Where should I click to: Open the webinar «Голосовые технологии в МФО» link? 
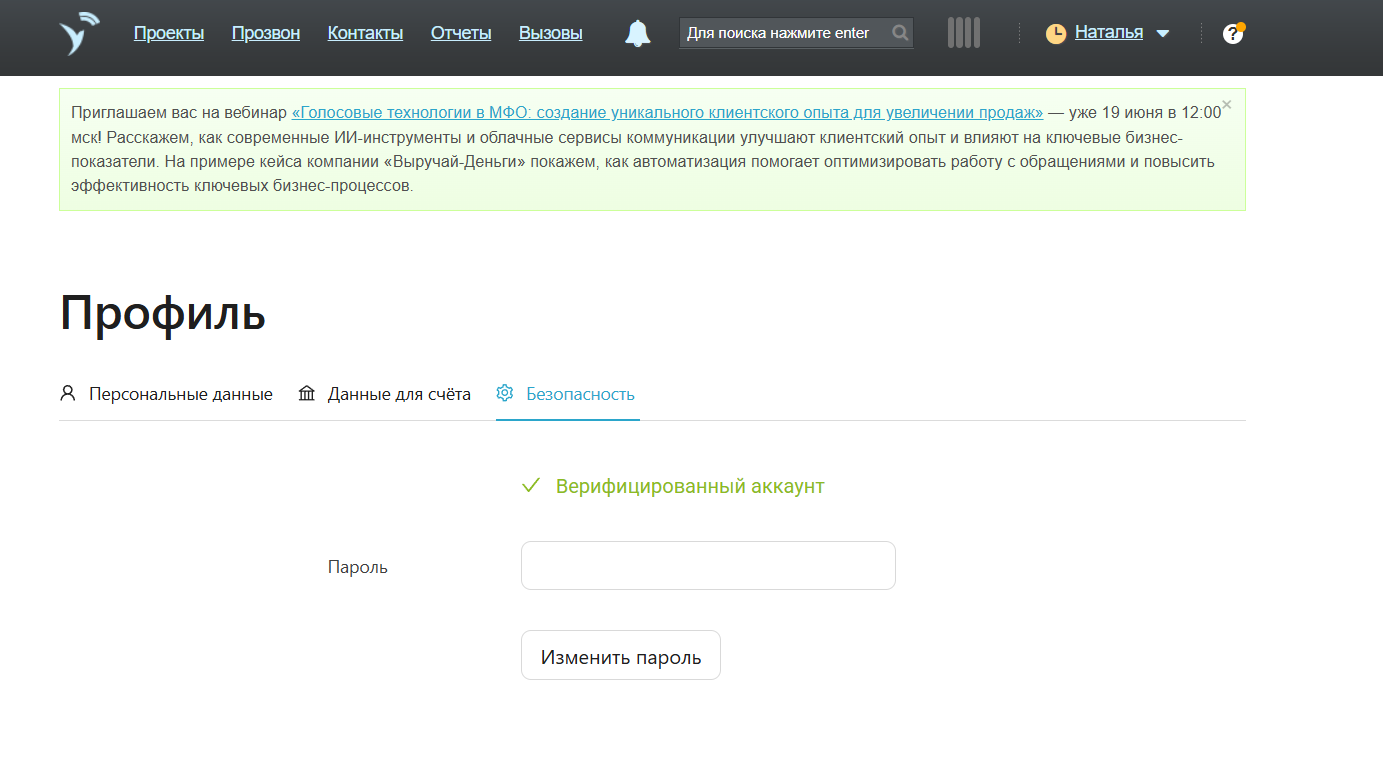666,112
